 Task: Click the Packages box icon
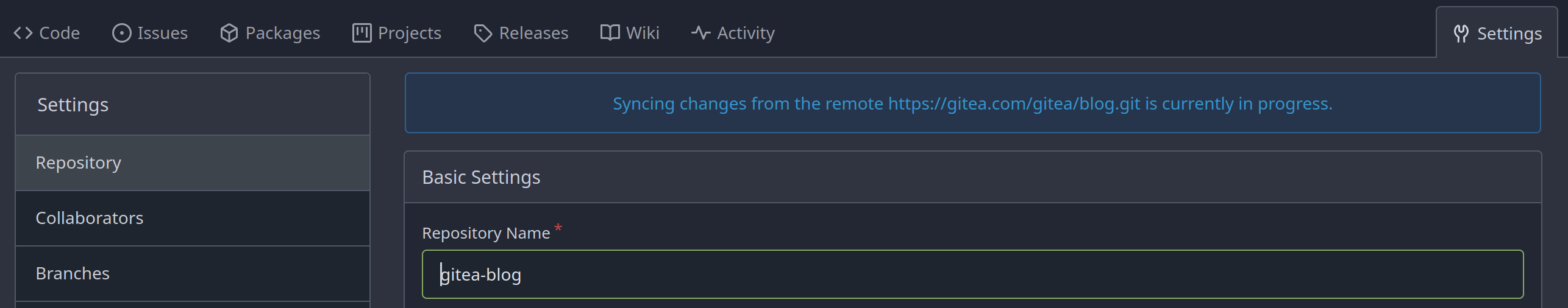[229, 33]
